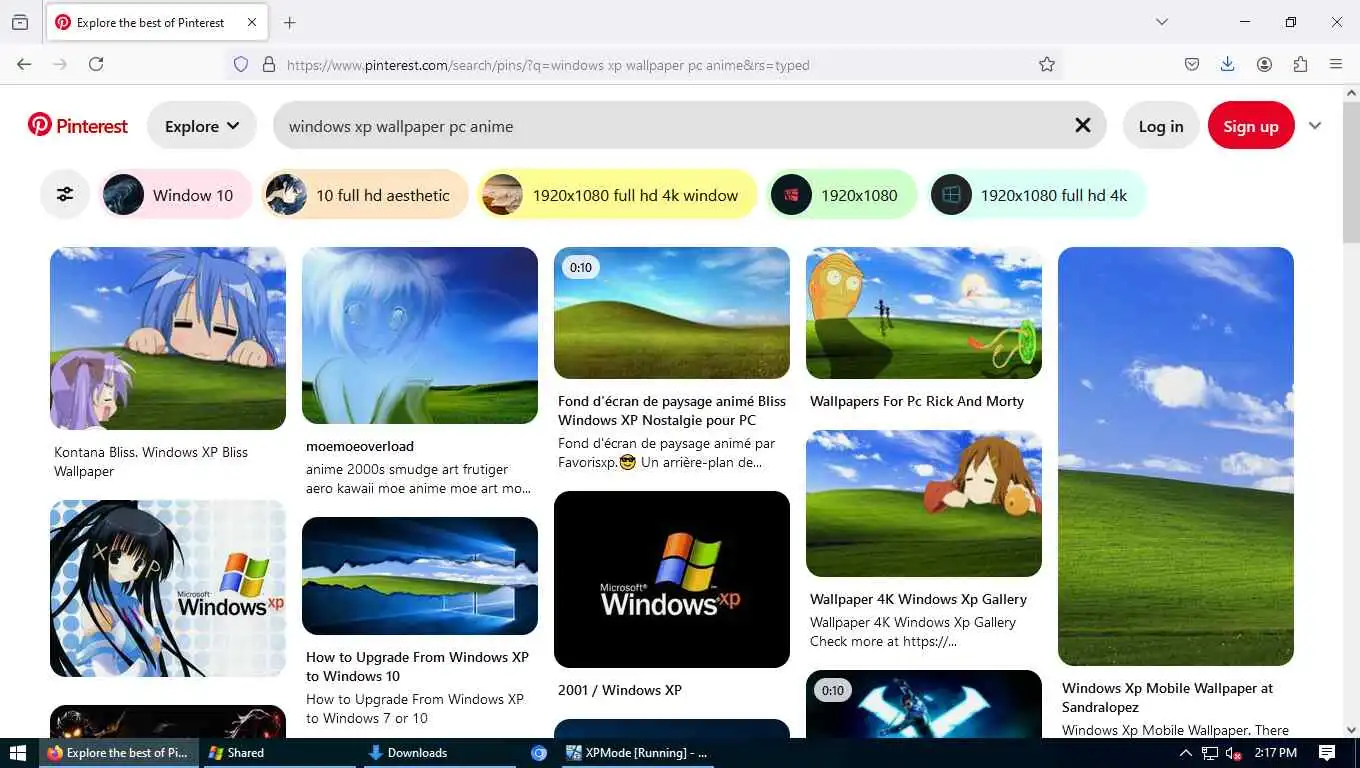Click 'Wallpaper 4K Windows Xp Gallery' title
This screenshot has height=768, width=1360.
(x=918, y=599)
